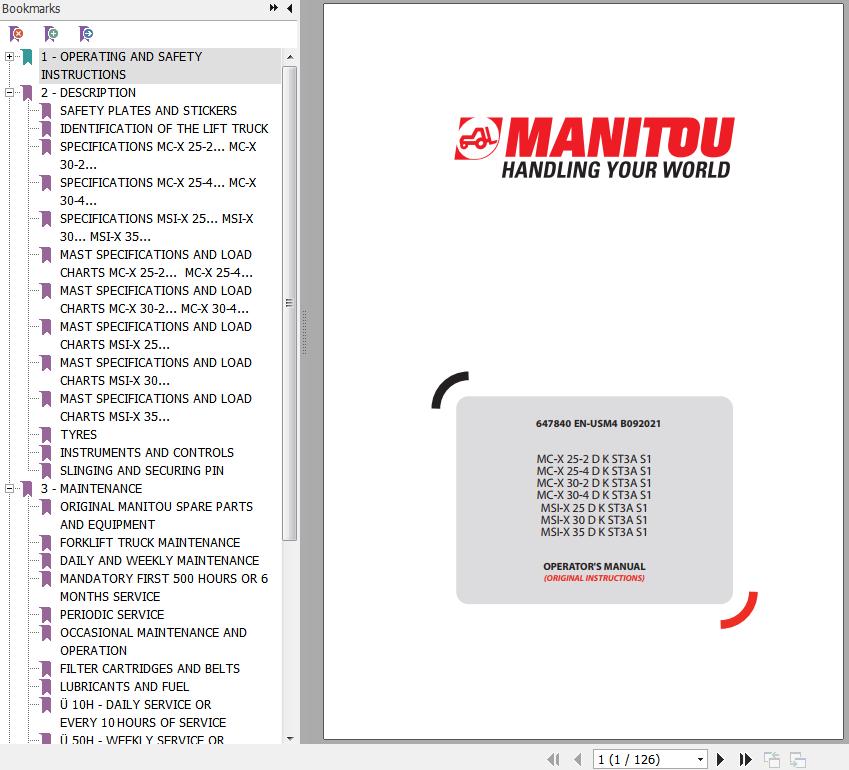Click the delete bookmark icon
This screenshot has height=770, width=849.
[x=16, y=34]
